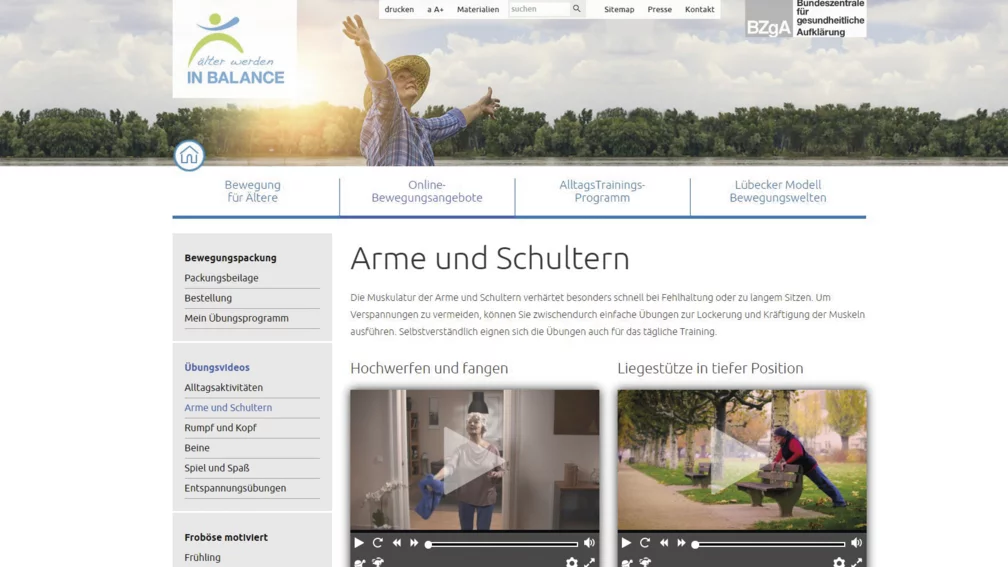This screenshot has height=567, width=1008.
Task: Click the Älter werden In Balance logo
Action: coord(235,49)
